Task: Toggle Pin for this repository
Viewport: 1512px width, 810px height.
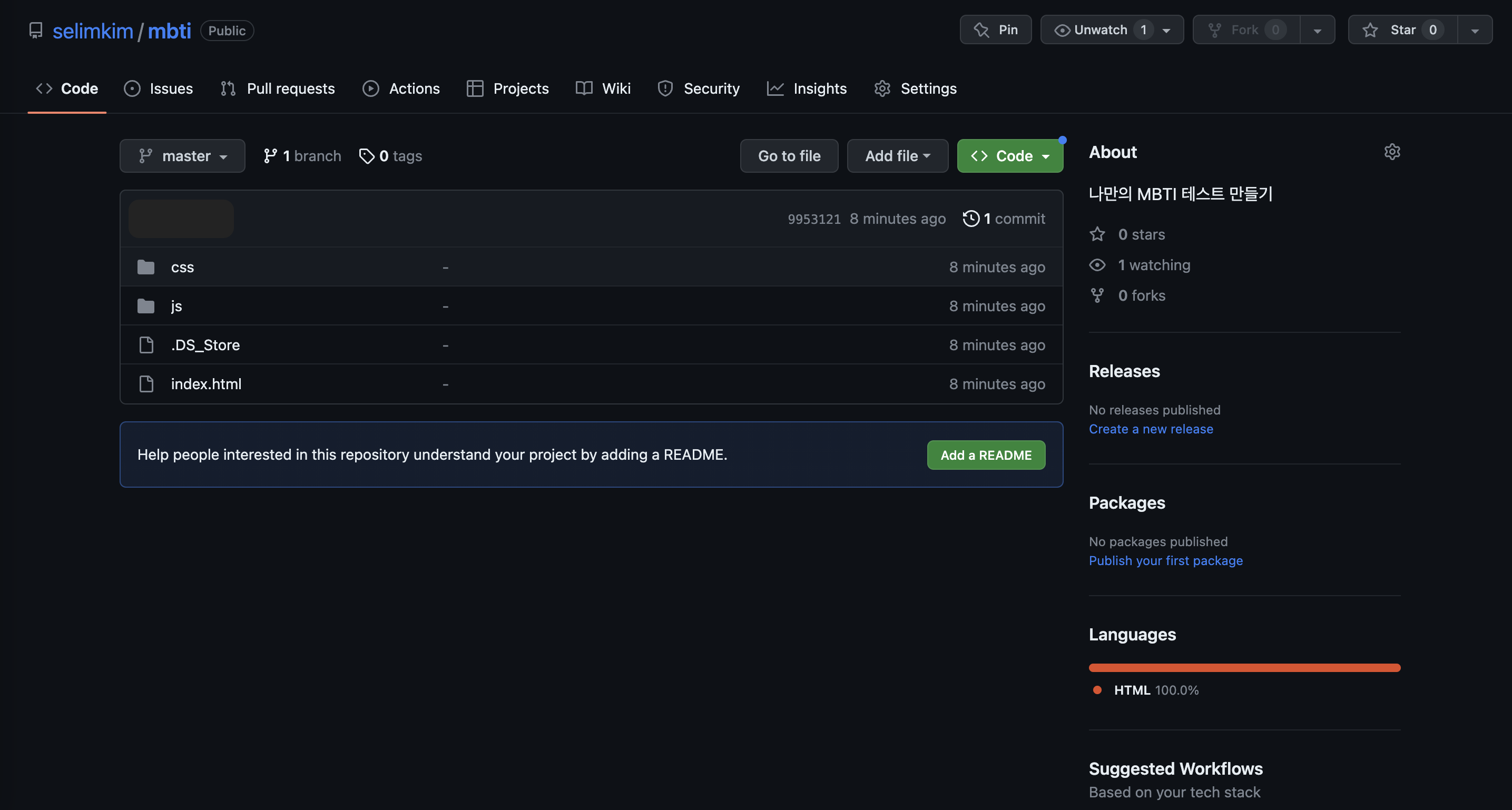Action: [x=996, y=30]
